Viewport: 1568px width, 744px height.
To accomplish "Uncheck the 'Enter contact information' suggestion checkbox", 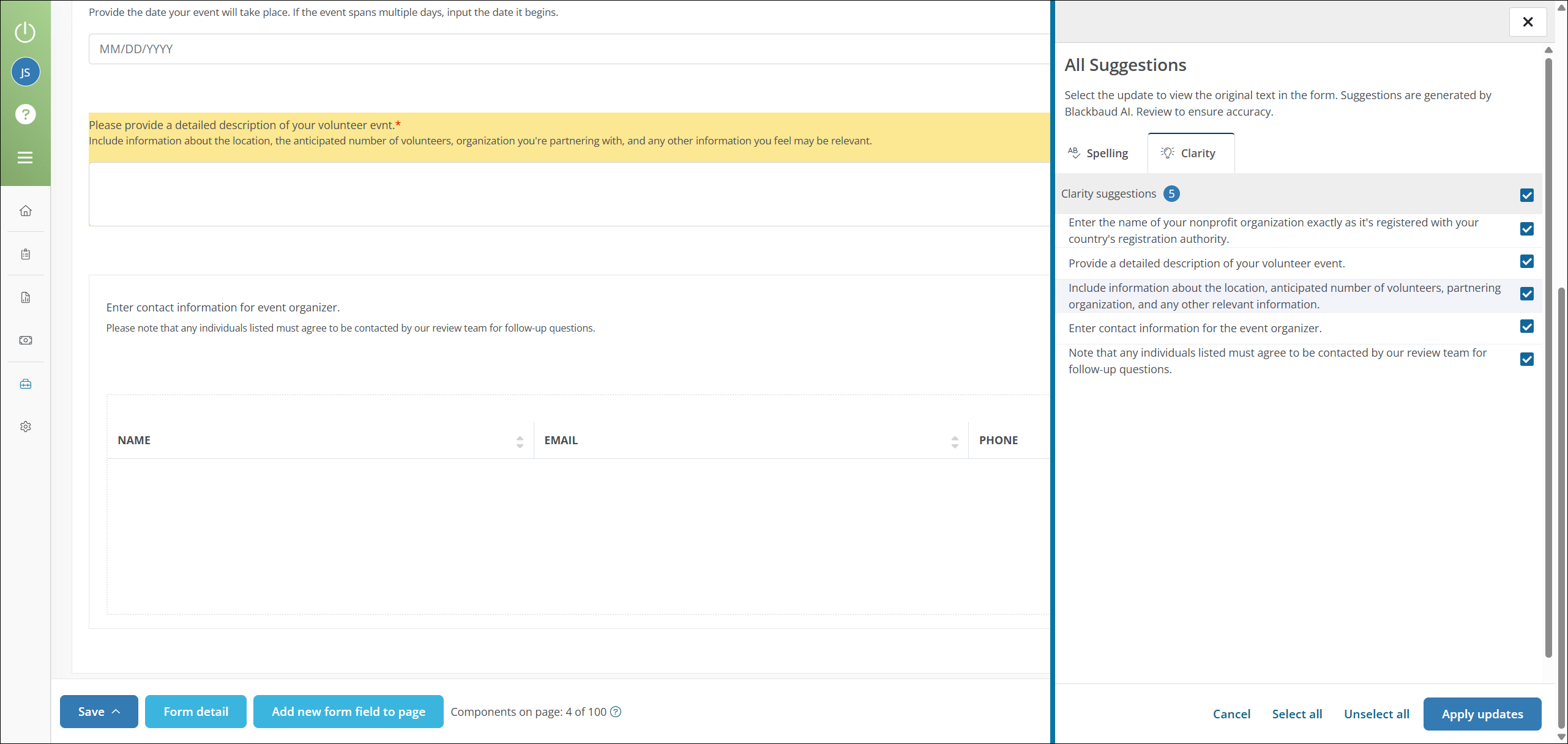I will (1526, 327).
